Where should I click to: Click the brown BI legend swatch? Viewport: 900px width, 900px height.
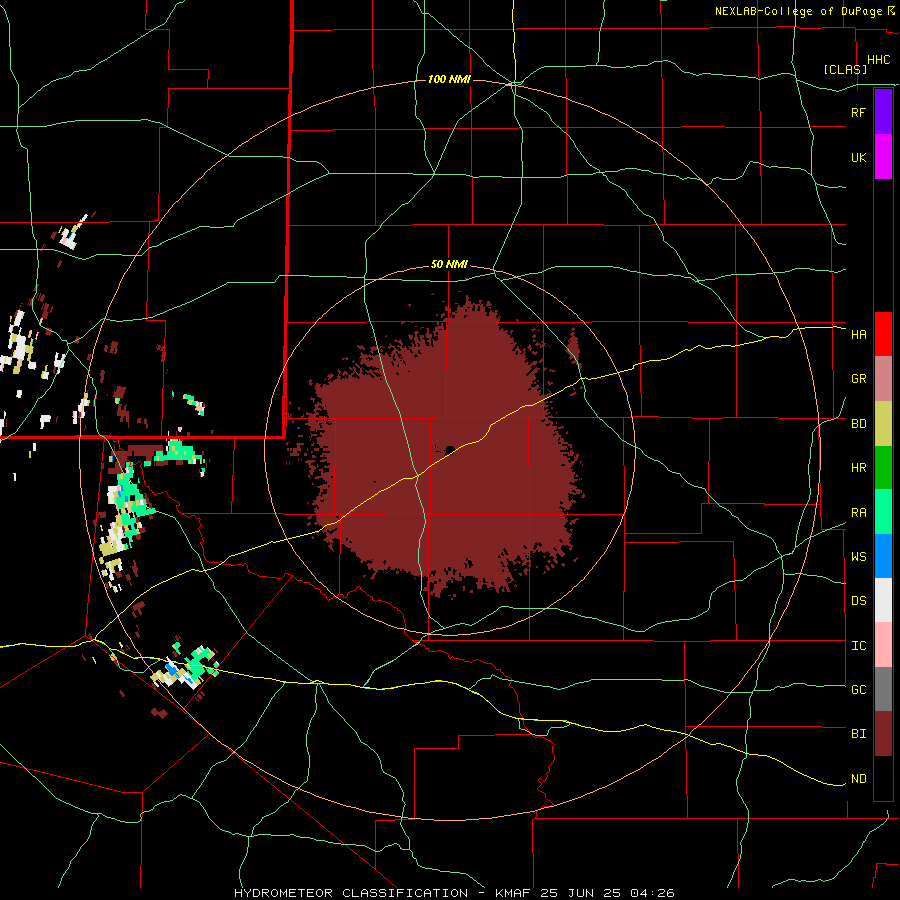[x=883, y=734]
